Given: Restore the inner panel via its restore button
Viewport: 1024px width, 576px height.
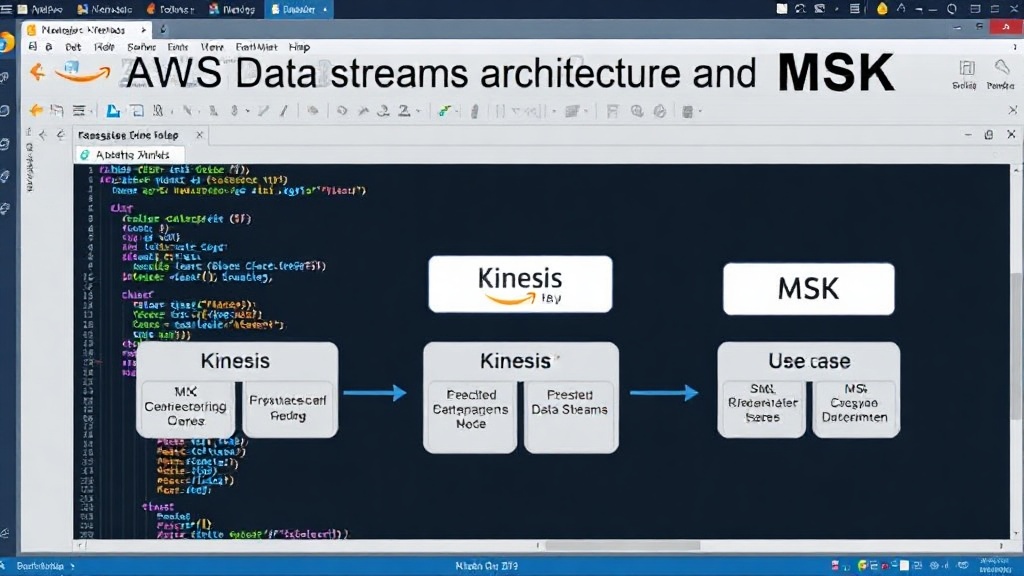Looking at the screenshot, I should (x=989, y=135).
